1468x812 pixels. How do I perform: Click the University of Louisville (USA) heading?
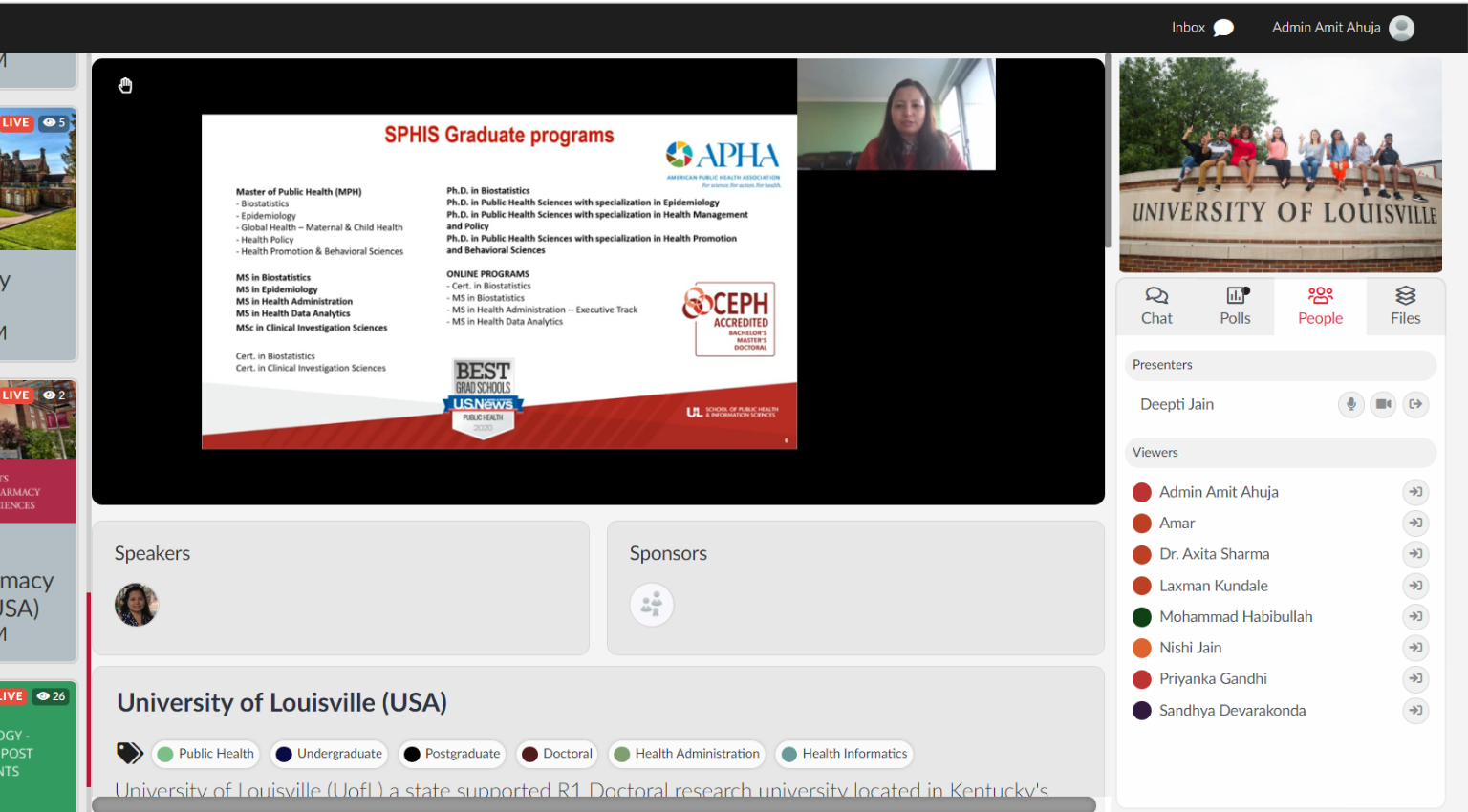tap(282, 702)
